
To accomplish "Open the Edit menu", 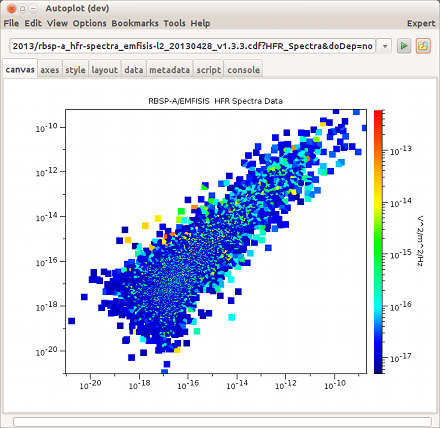I will pos(33,23).
